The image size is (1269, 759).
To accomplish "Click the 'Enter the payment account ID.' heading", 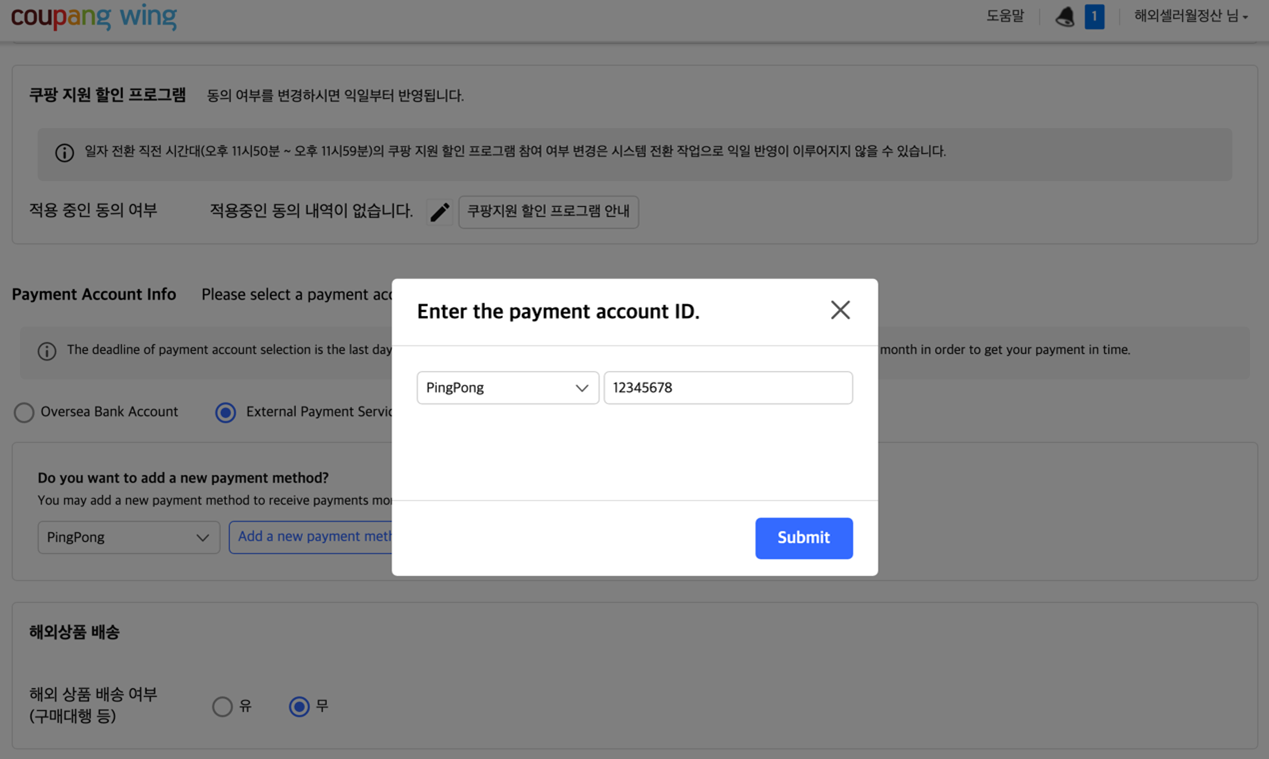I will pos(558,311).
